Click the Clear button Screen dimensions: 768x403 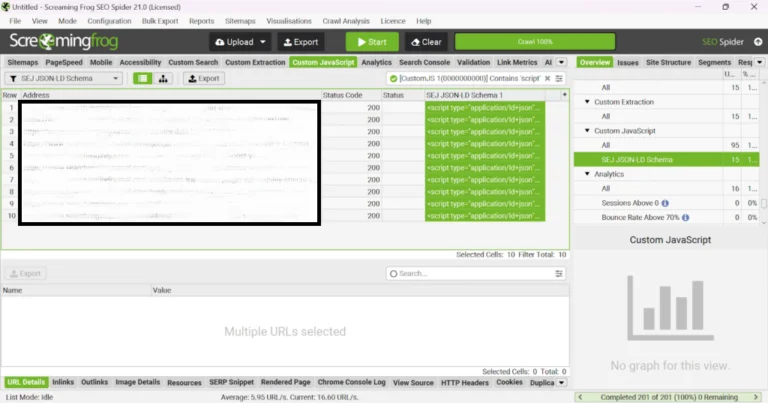point(425,42)
